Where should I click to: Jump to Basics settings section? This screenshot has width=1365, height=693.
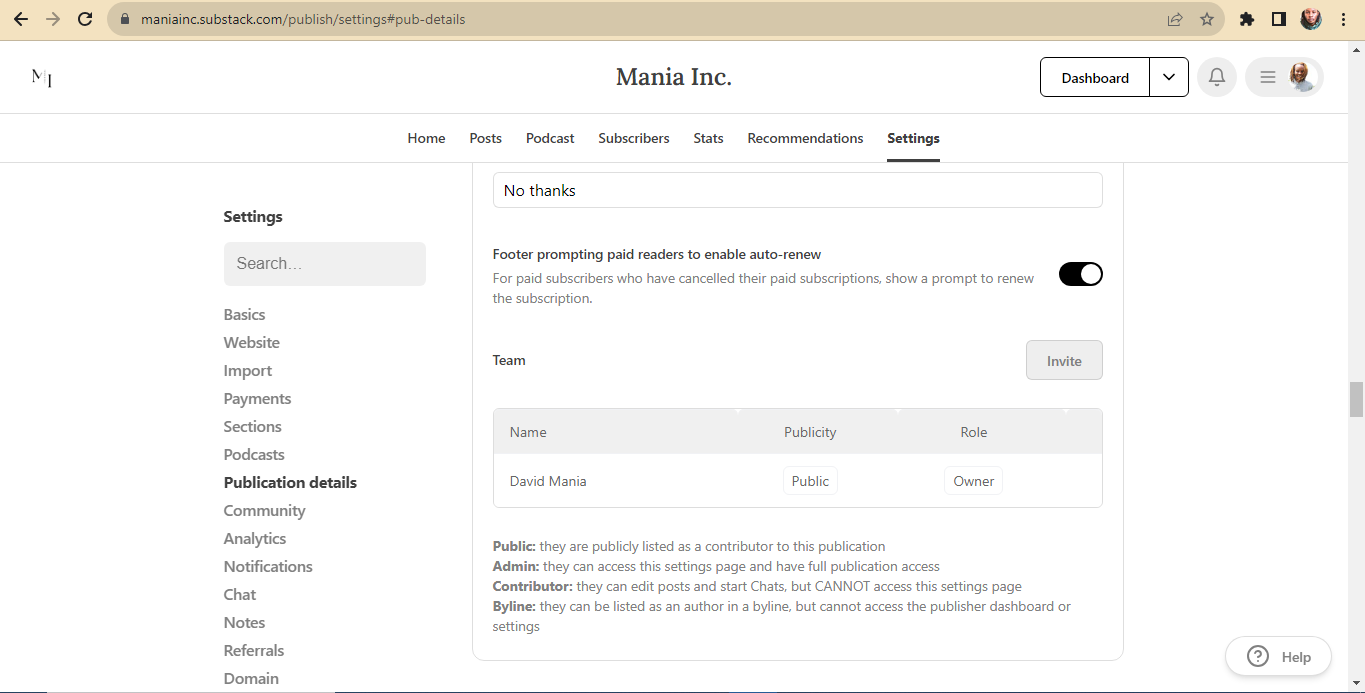pos(245,314)
